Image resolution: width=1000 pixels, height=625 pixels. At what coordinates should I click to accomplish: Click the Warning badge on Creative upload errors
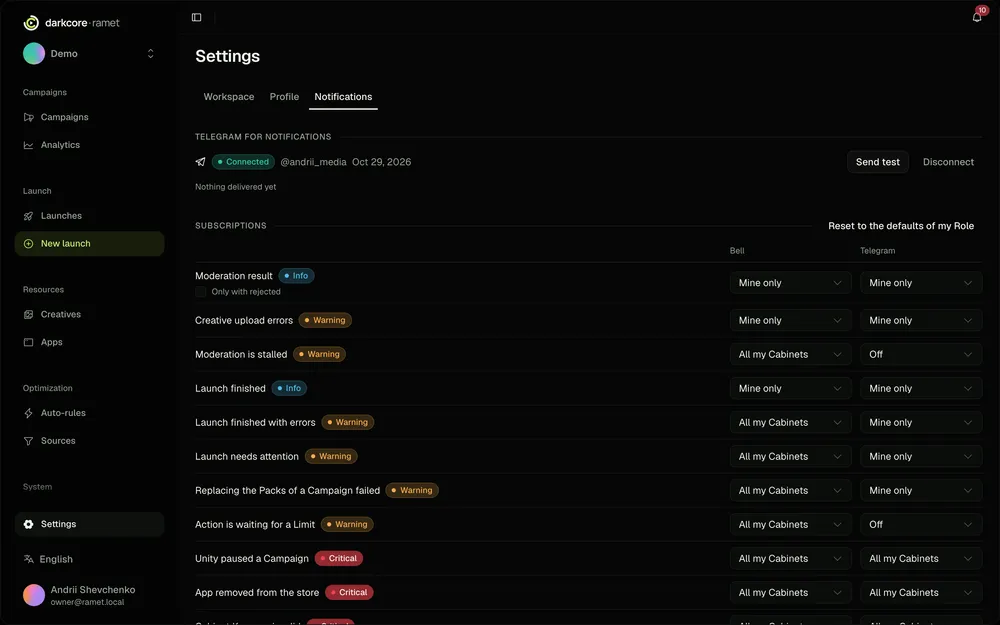325,320
